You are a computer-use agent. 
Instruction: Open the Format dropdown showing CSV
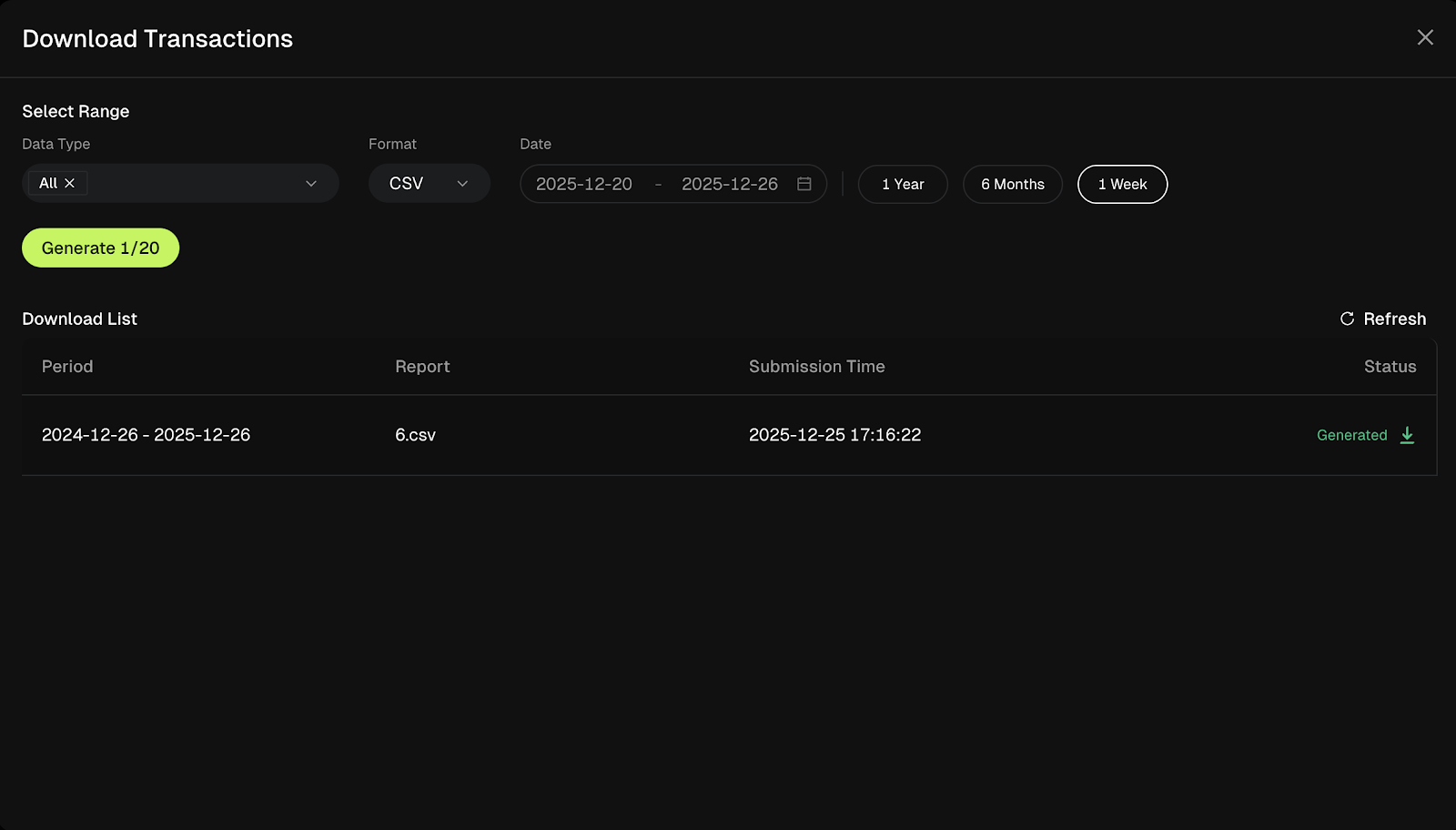click(x=428, y=183)
